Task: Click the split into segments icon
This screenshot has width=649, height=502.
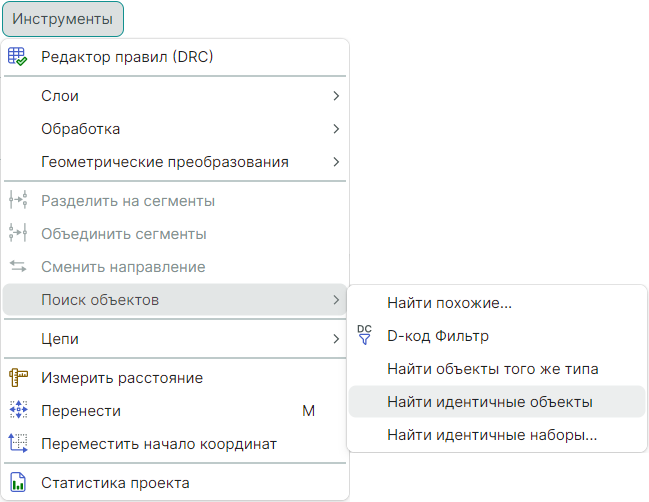Action: 18,201
